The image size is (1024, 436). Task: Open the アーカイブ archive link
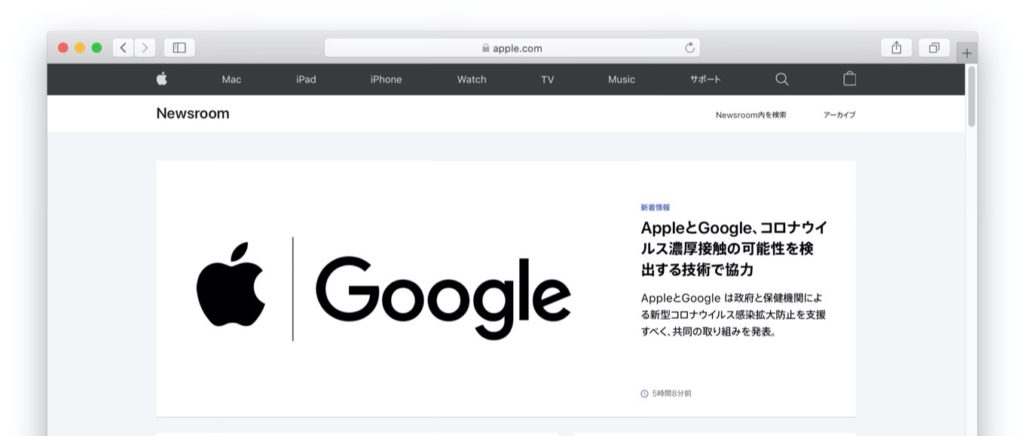click(839, 115)
